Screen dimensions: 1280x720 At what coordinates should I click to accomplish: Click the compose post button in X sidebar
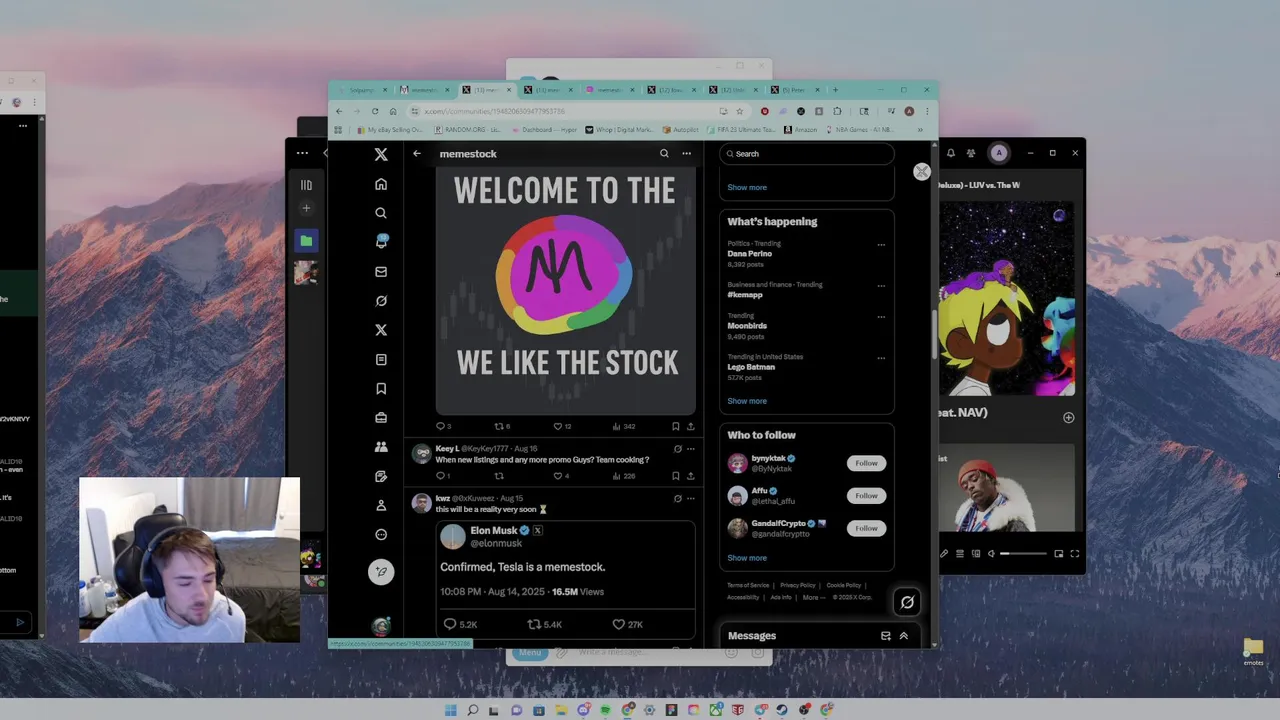(x=381, y=571)
